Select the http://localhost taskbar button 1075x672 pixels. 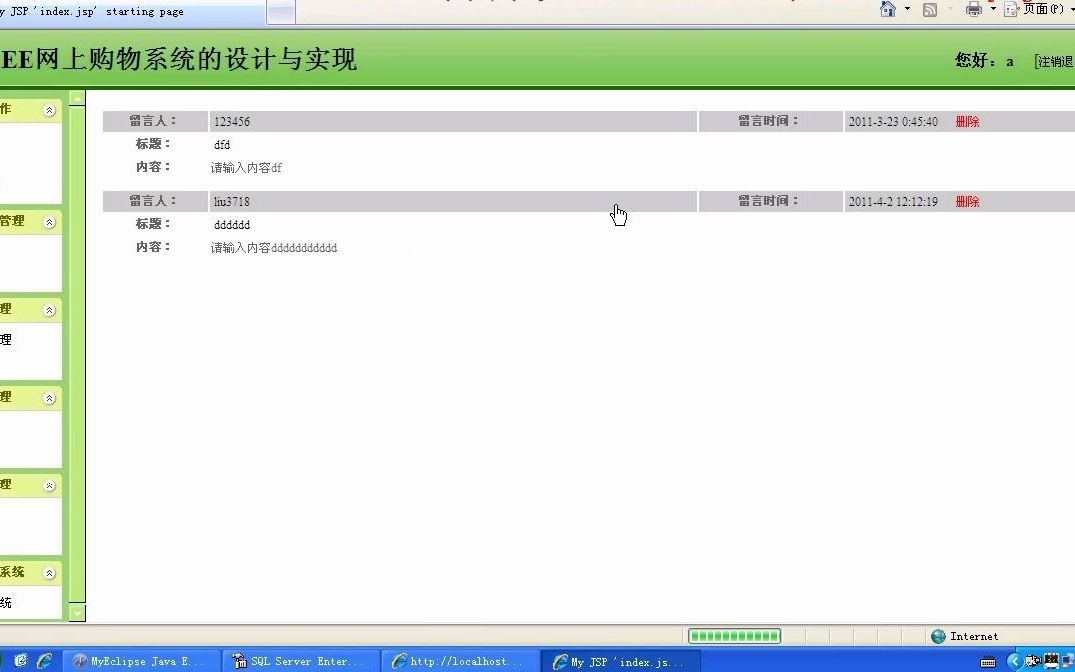tap(460, 660)
